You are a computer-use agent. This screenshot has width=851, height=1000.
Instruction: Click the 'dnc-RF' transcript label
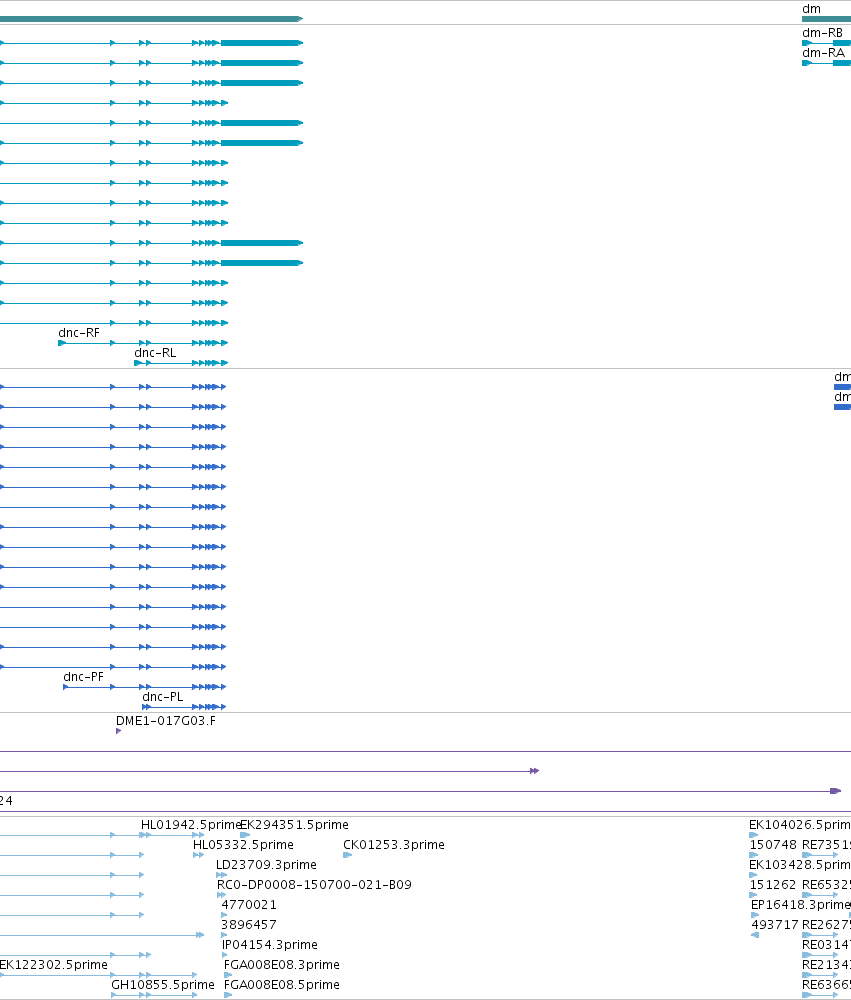pos(79,333)
